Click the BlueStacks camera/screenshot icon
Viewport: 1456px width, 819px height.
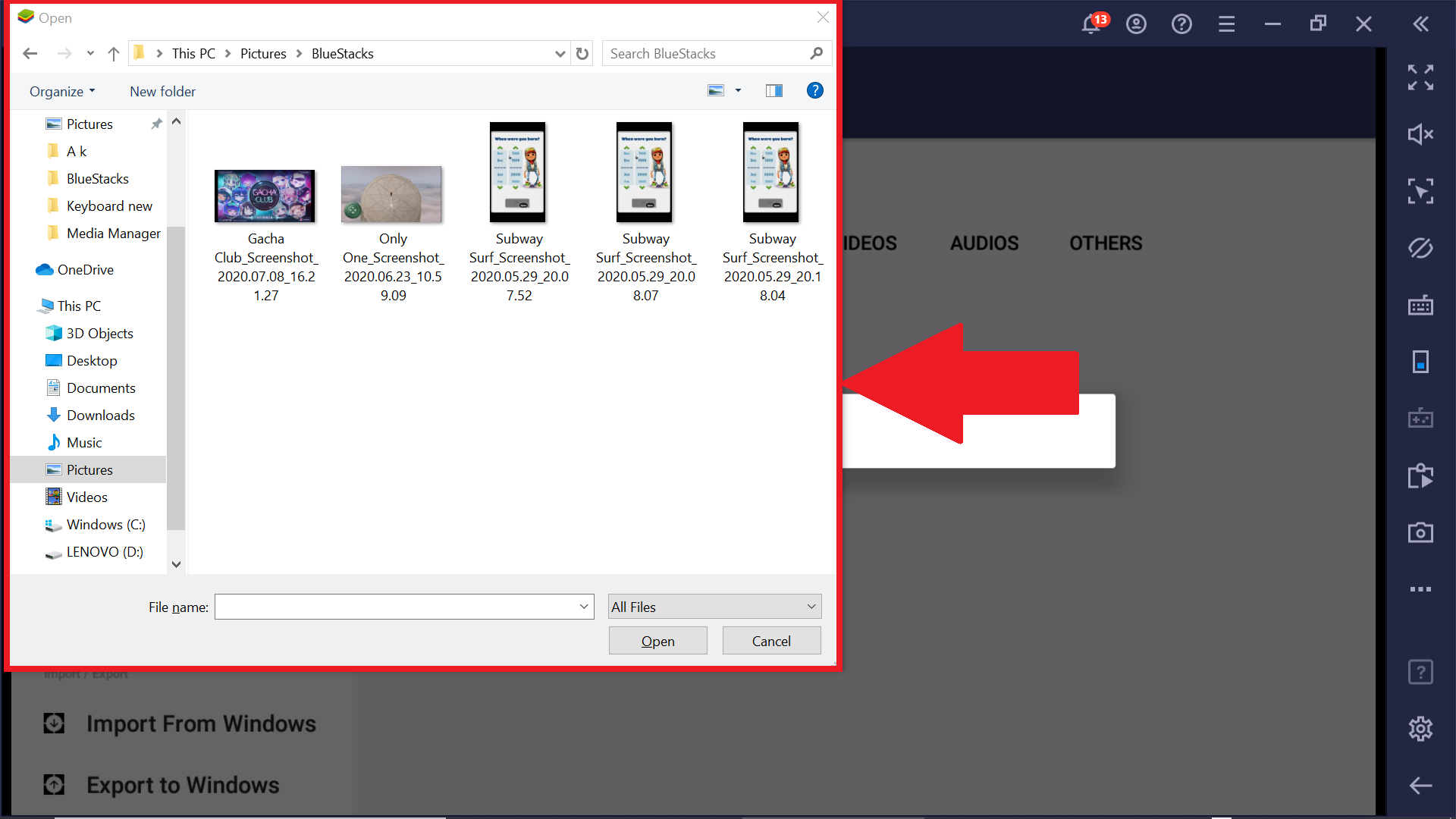click(x=1421, y=534)
